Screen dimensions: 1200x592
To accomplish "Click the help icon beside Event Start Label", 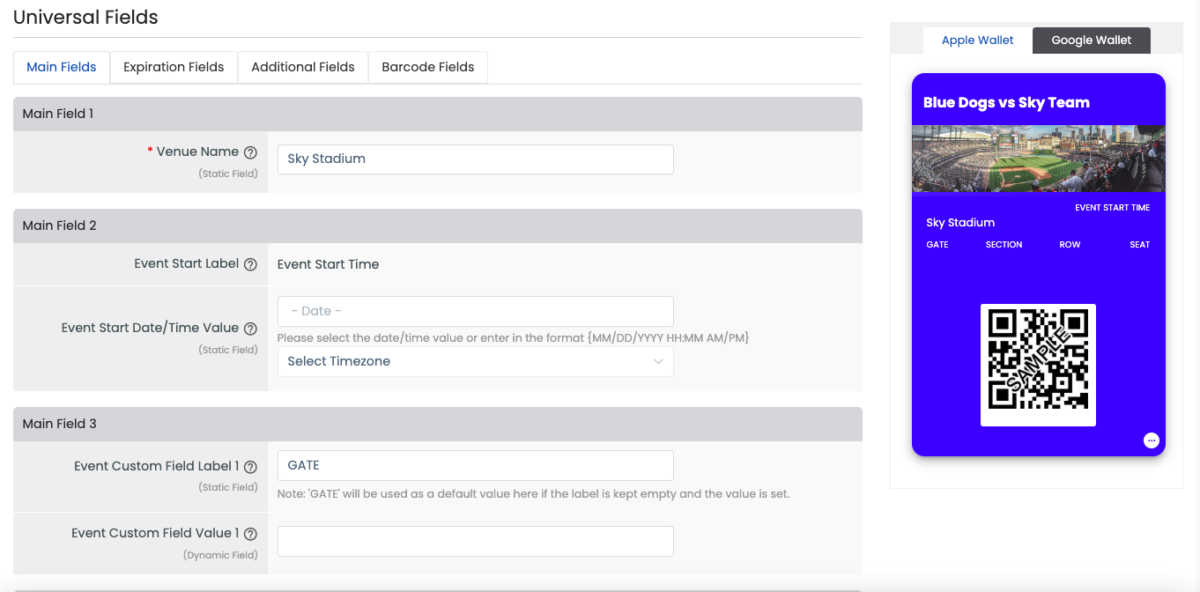I will 251,263.
